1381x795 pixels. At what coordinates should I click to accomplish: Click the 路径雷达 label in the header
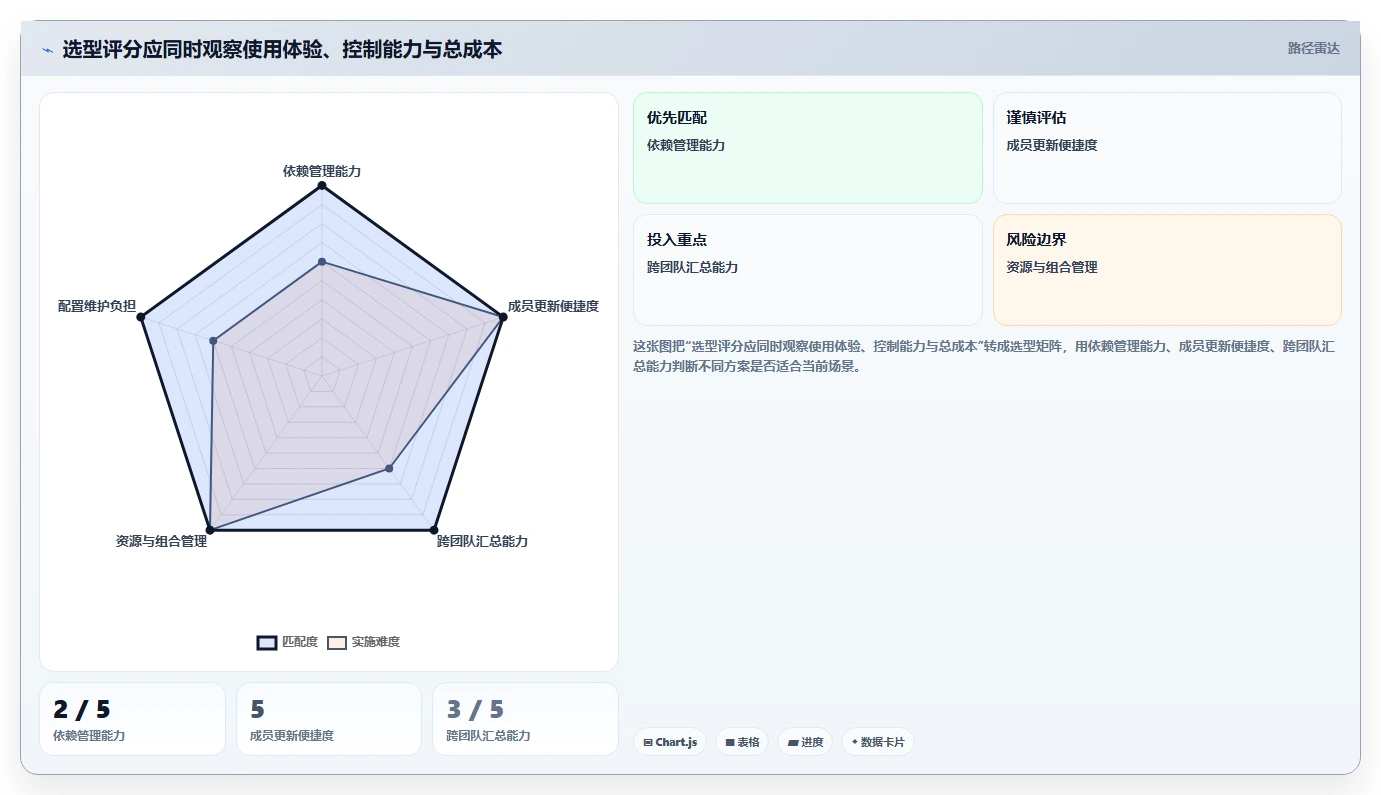1313,48
